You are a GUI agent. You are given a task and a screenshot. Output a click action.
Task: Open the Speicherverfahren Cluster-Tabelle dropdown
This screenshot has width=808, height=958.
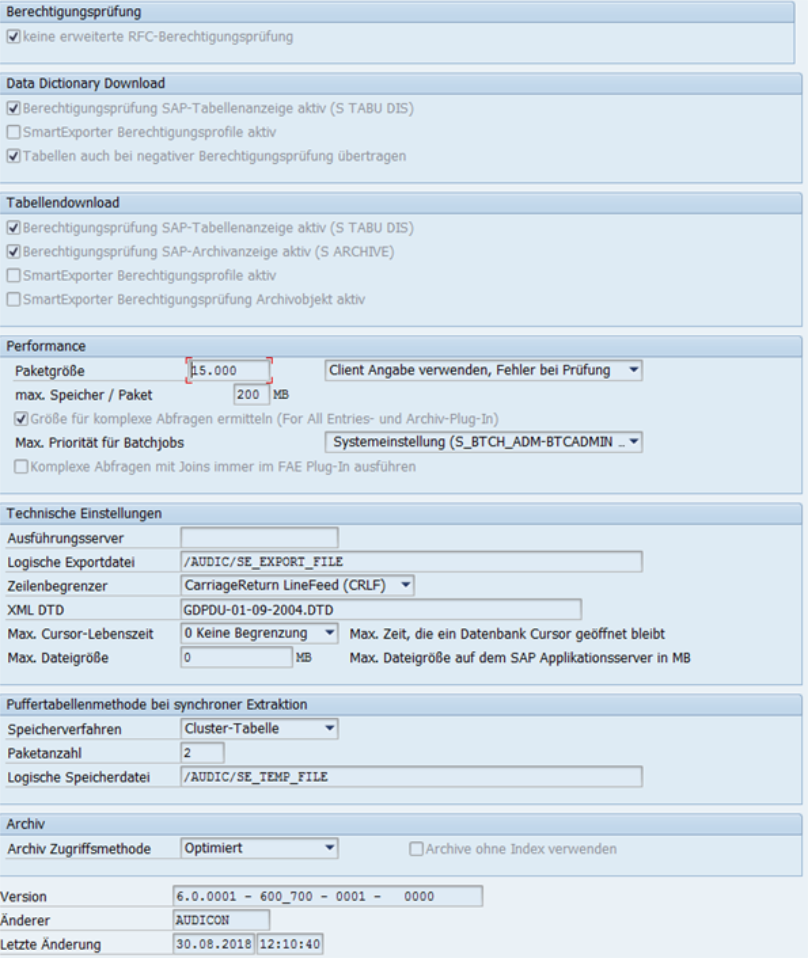259,728
